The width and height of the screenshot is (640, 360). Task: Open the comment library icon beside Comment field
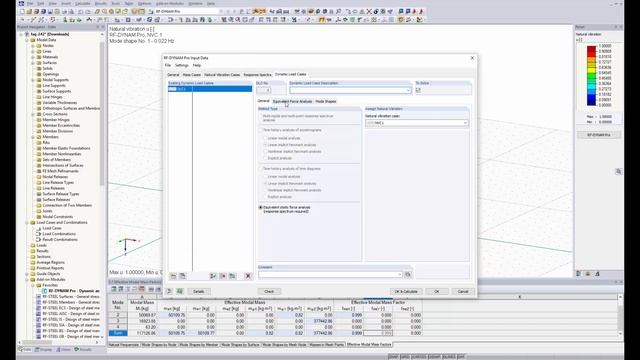tap(408, 275)
